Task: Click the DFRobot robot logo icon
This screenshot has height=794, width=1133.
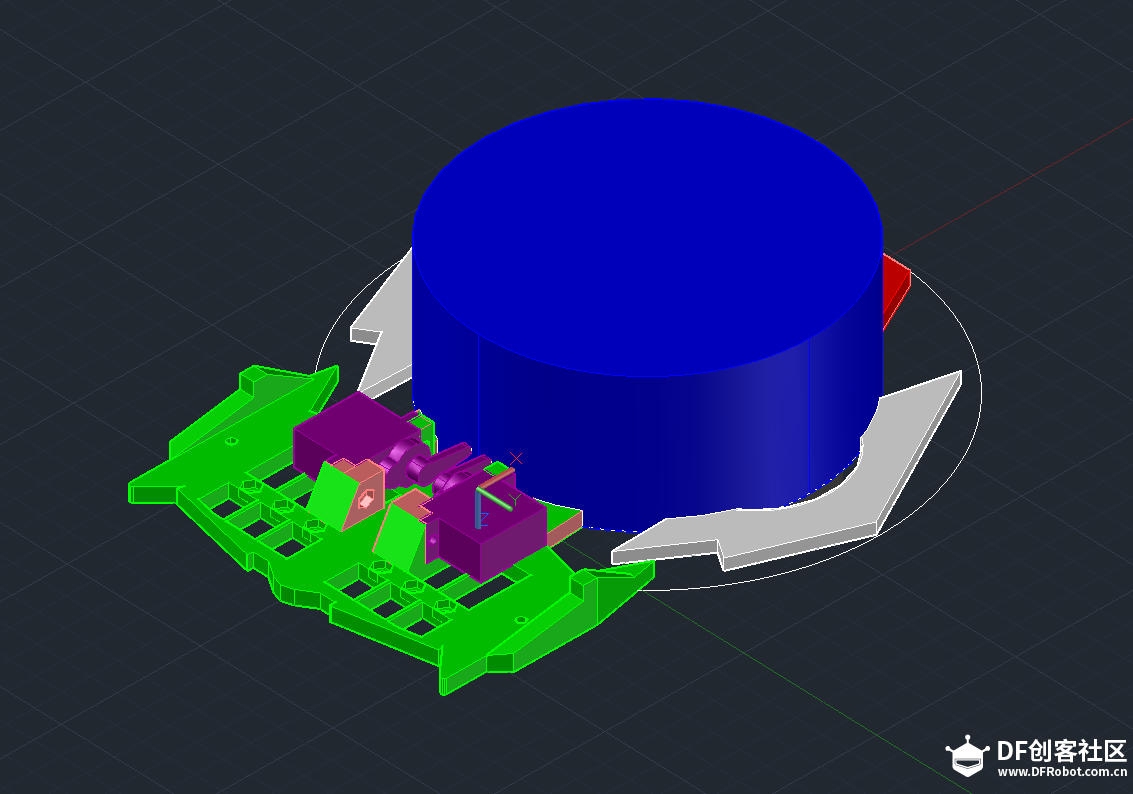Action: click(968, 756)
